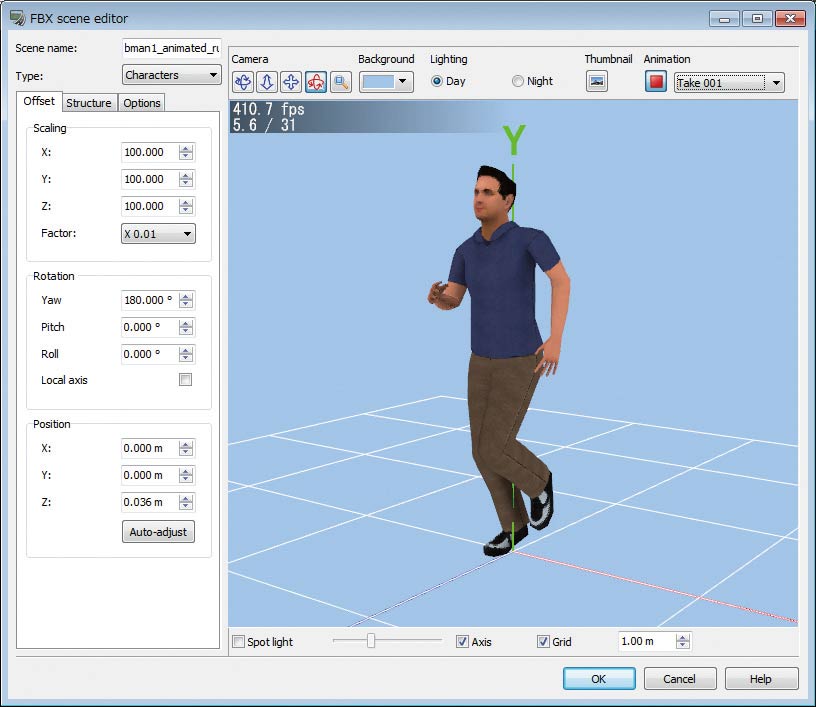Toggle the Local axis checkbox

pyautogui.click(x=185, y=380)
